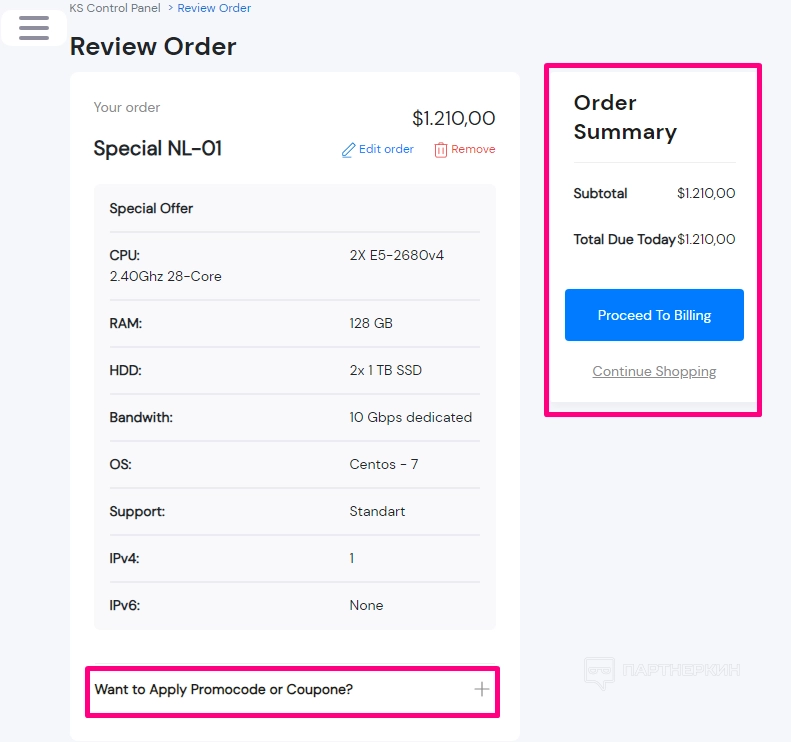Click the Subtotal amount in Order Summary
The image size is (791, 742).
point(706,193)
